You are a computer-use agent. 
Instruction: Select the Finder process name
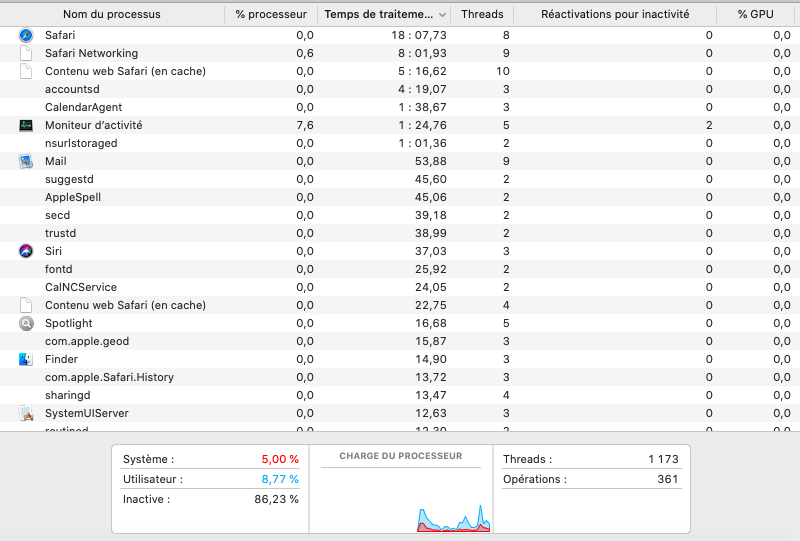tap(62, 359)
